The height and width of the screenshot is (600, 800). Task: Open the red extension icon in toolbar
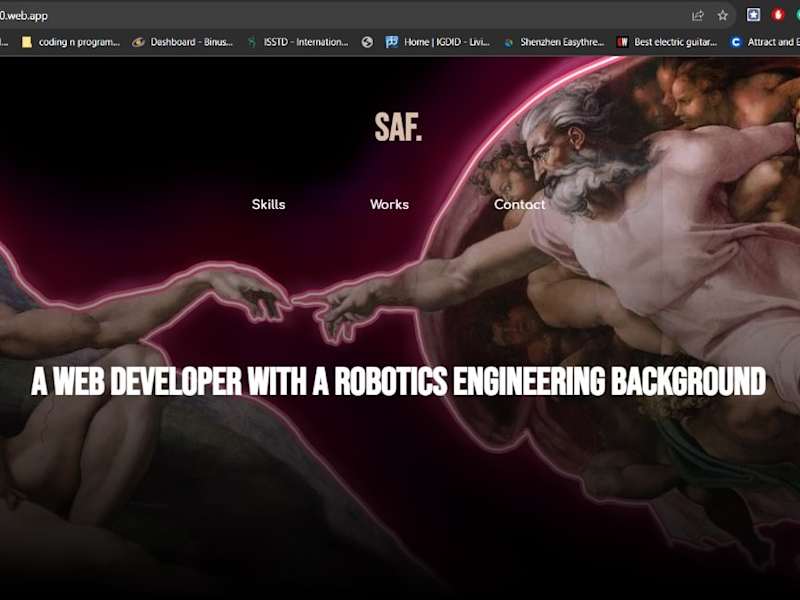coord(778,15)
